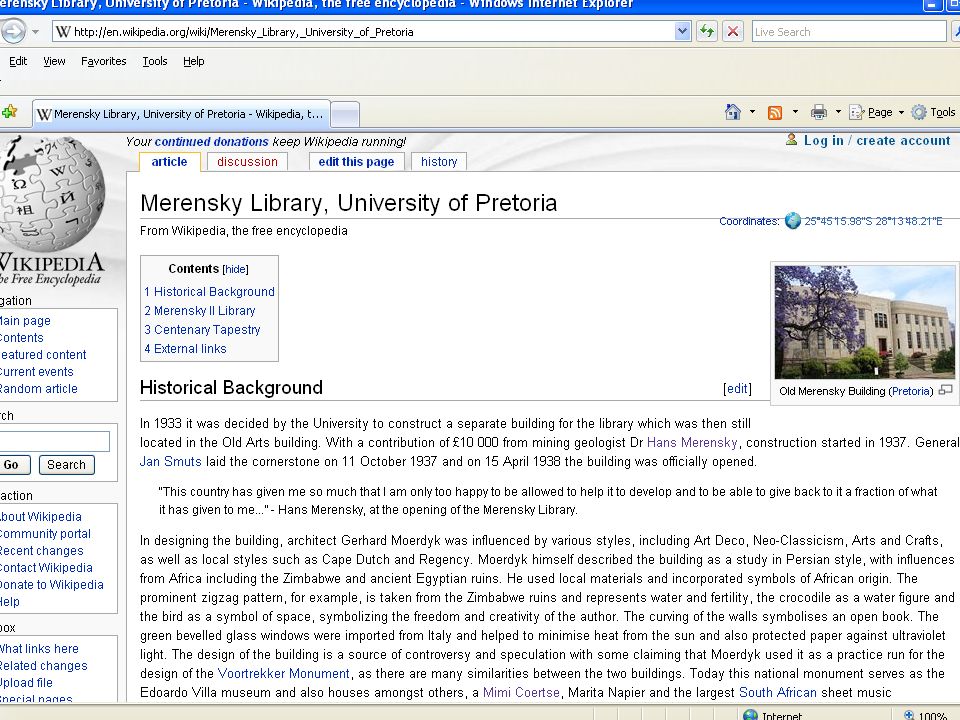
Task: Open the Tools gear menu in command bar
Action: (x=933, y=112)
